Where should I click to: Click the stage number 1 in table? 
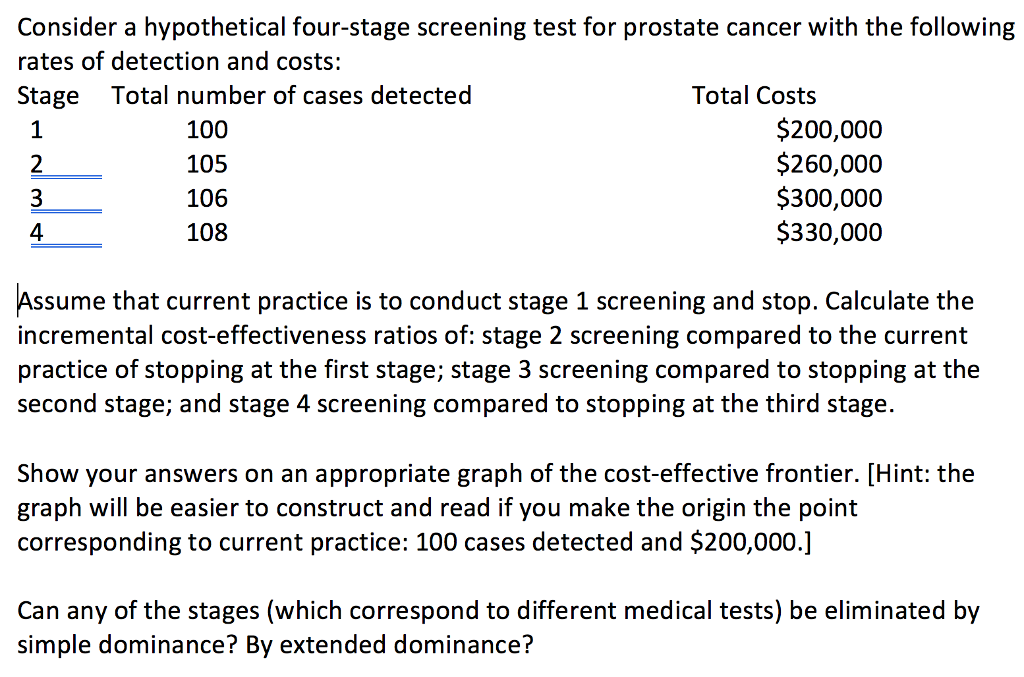pyautogui.click(x=37, y=129)
